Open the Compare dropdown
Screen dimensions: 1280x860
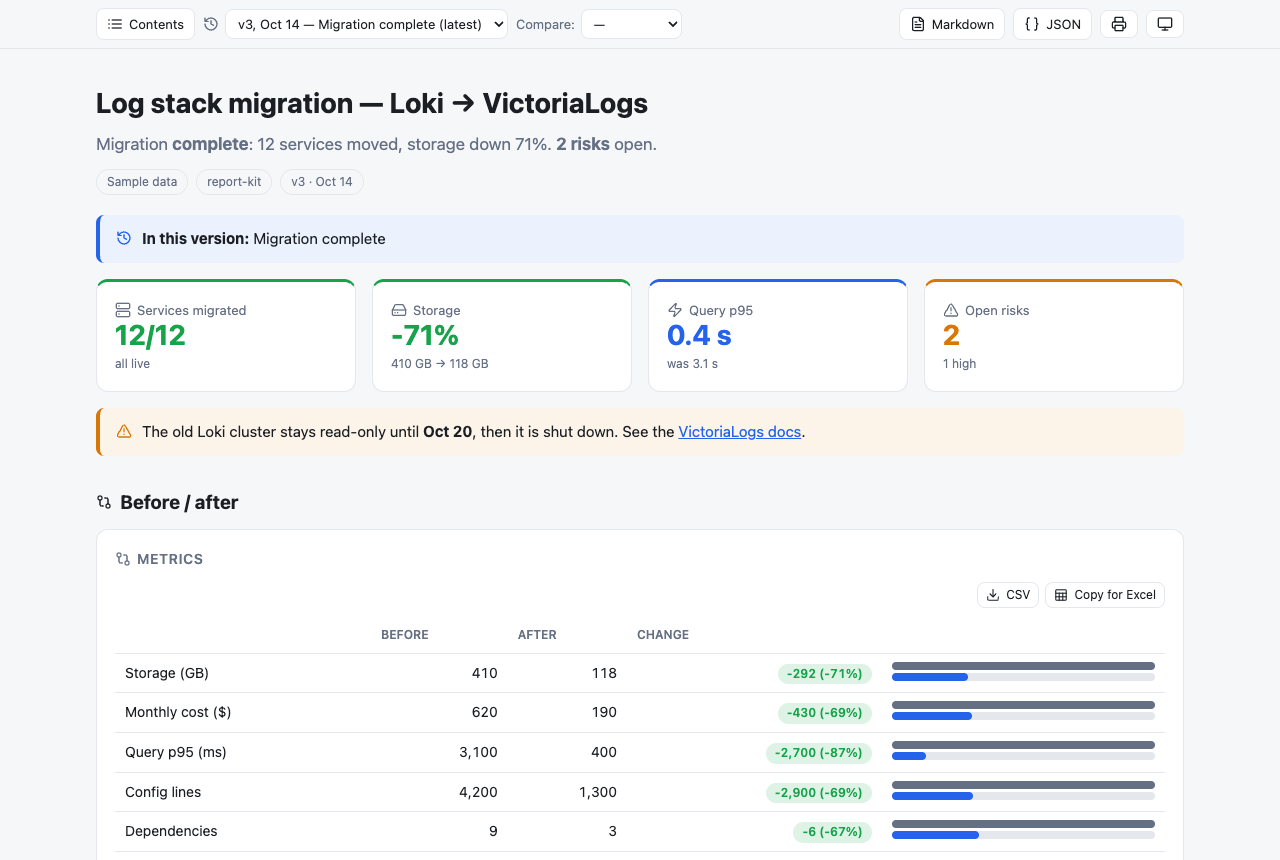(631, 24)
